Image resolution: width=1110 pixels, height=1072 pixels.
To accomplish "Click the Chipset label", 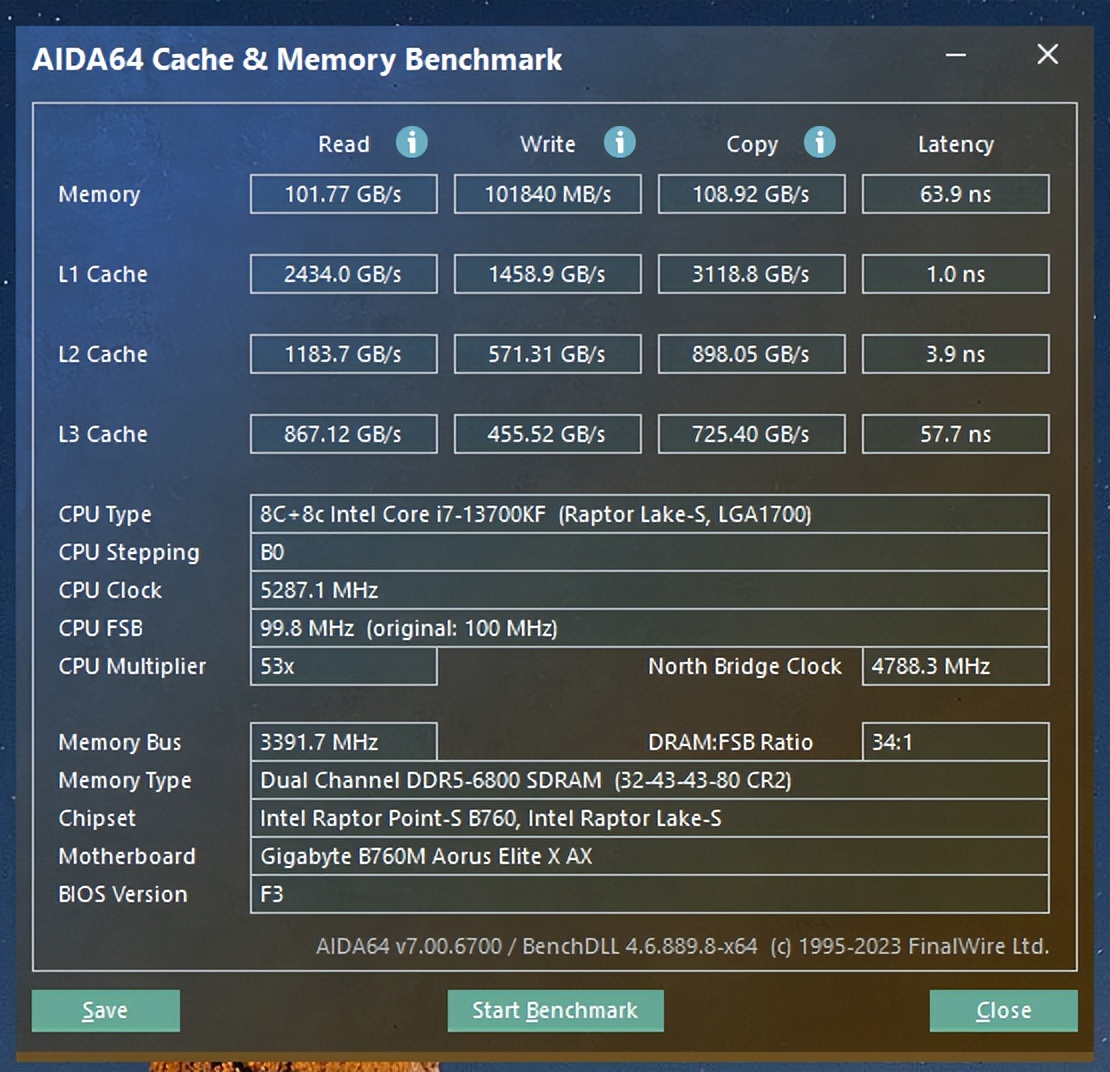I will coord(97,819).
